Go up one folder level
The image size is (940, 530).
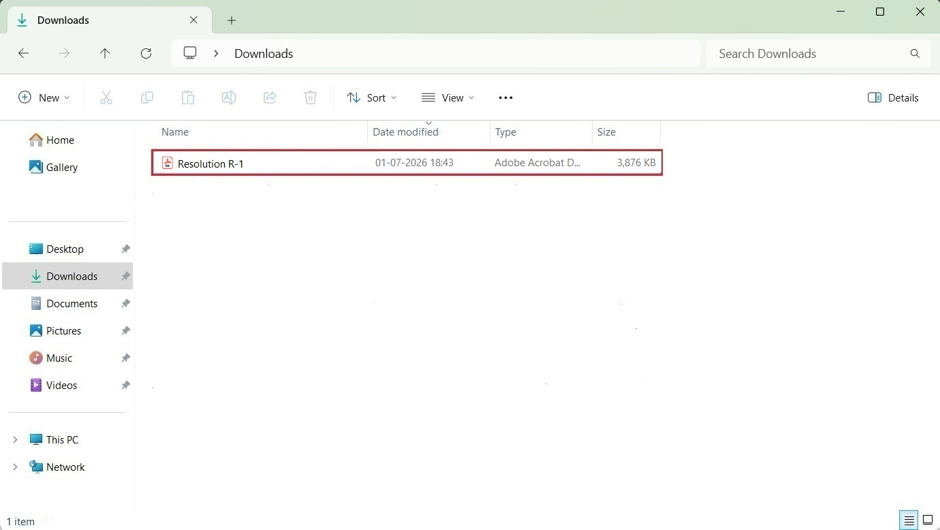(x=105, y=53)
